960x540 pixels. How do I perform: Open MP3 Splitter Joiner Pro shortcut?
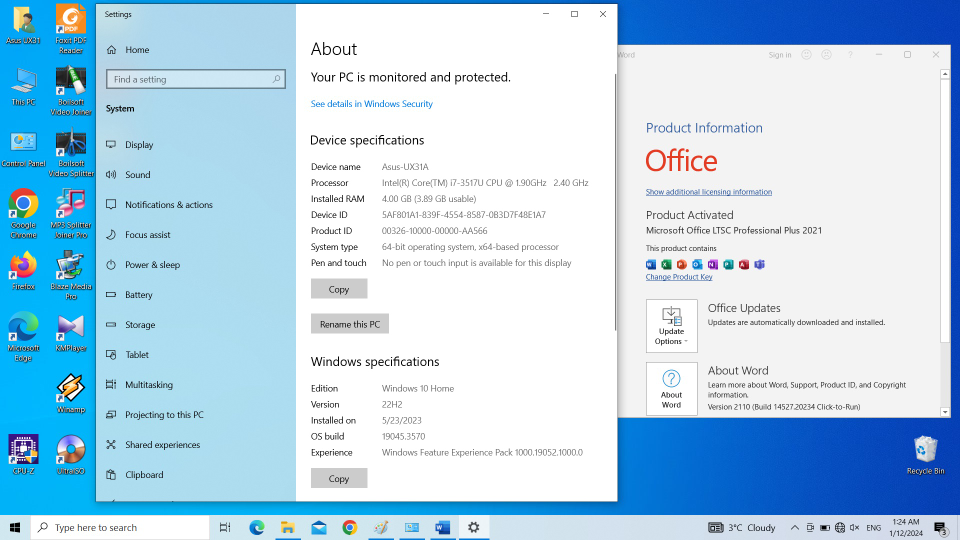coord(70,213)
